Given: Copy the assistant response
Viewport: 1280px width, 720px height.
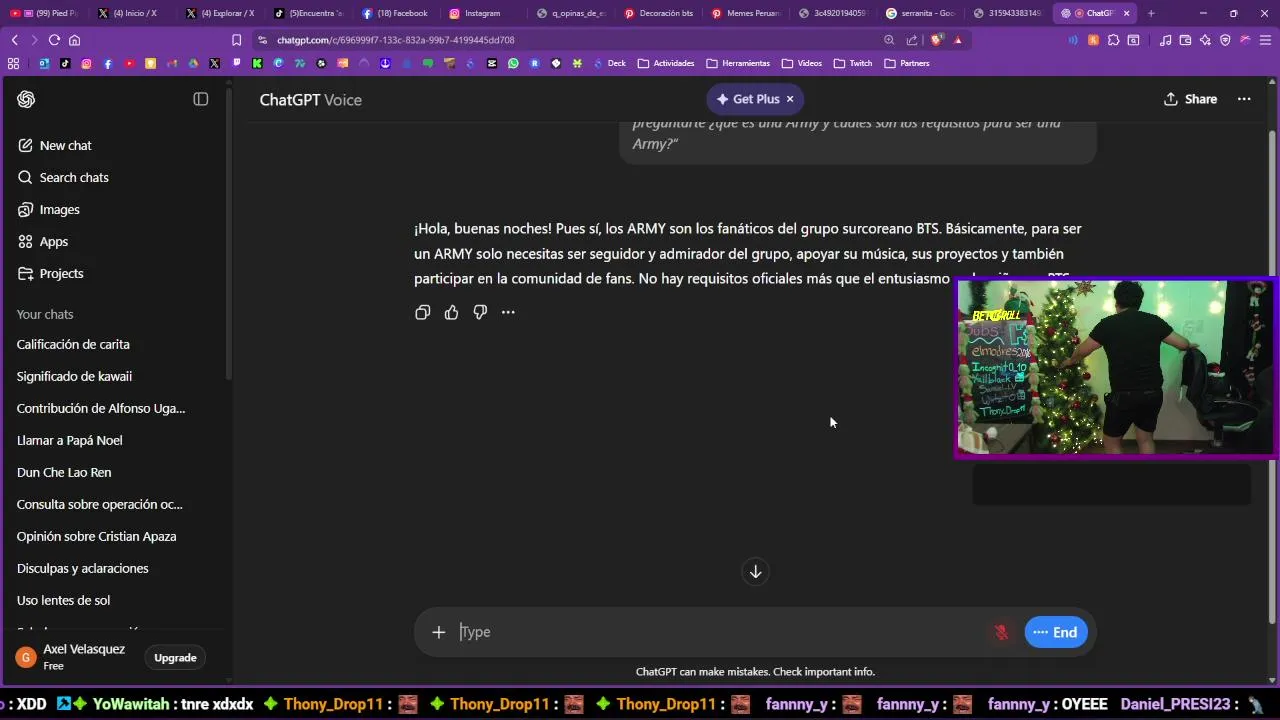Looking at the screenshot, I should coord(422,312).
